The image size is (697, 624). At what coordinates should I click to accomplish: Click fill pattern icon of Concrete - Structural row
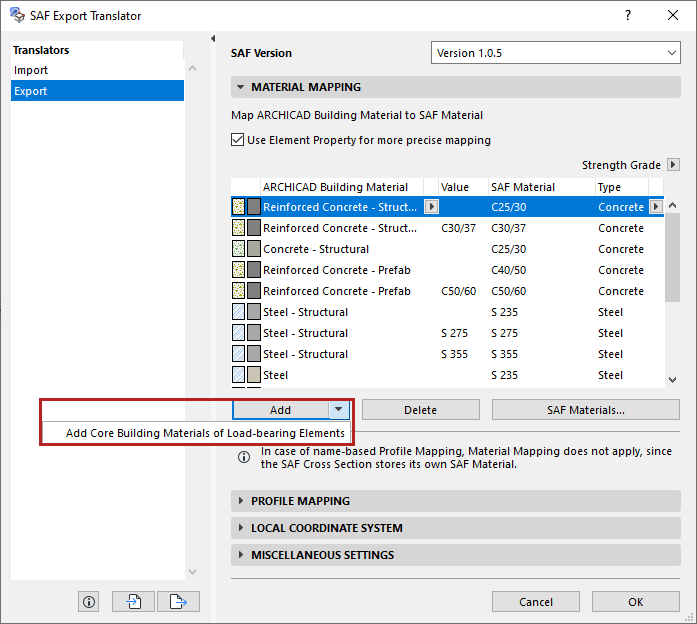click(239, 248)
